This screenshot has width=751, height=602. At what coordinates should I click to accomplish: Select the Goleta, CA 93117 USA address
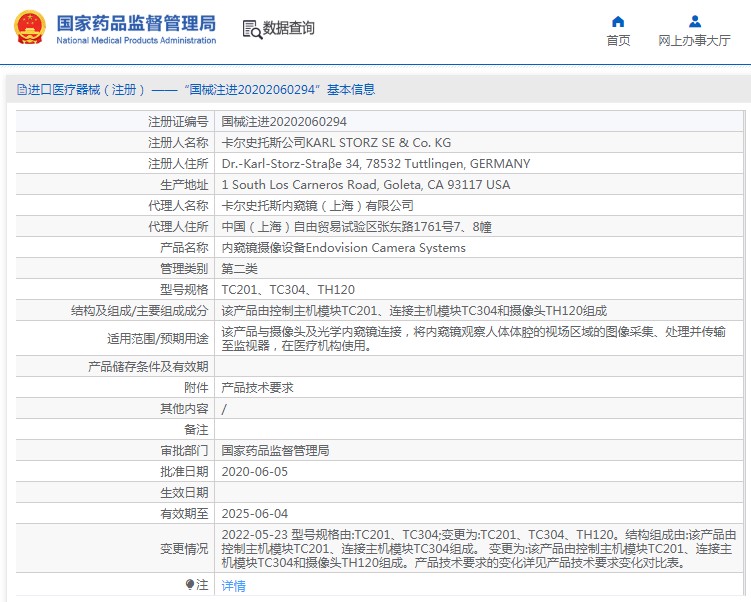pos(366,185)
